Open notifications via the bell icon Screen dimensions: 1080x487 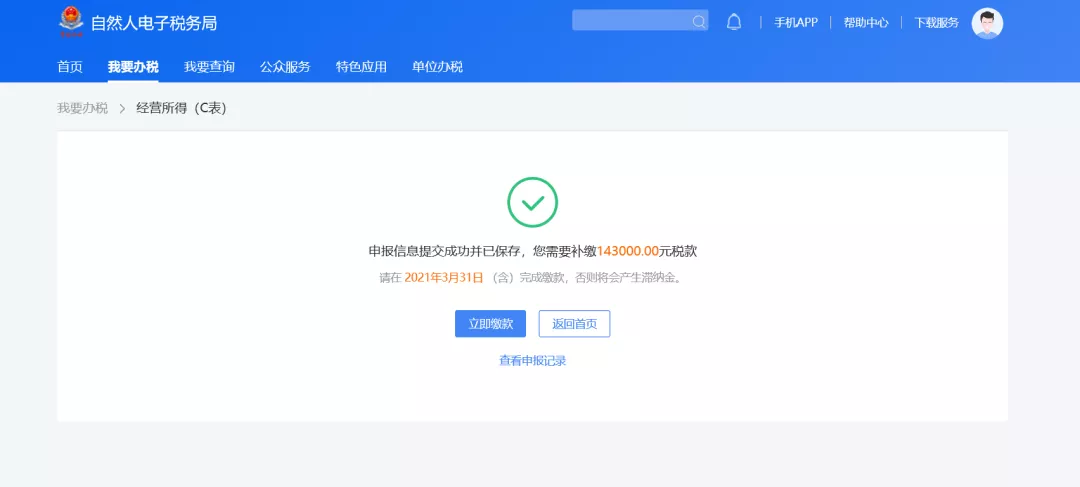pos(734,22)
